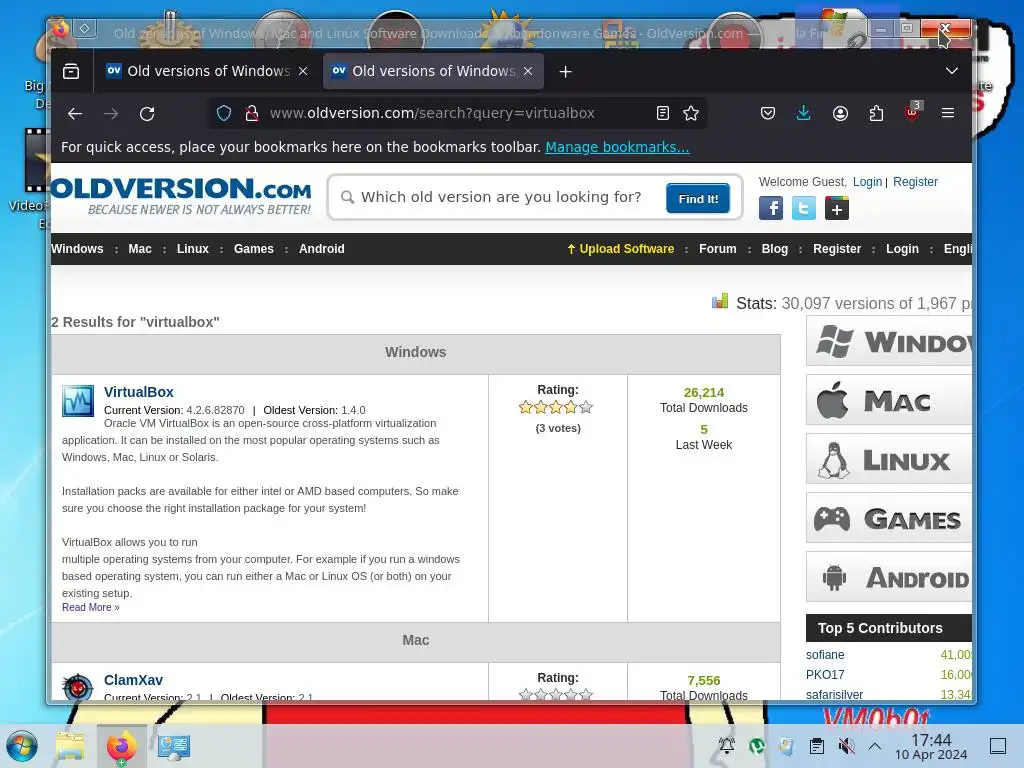This screenshot has height=768, width=1024.
Task: Open the Games navigation menu item
Action: 253,249
